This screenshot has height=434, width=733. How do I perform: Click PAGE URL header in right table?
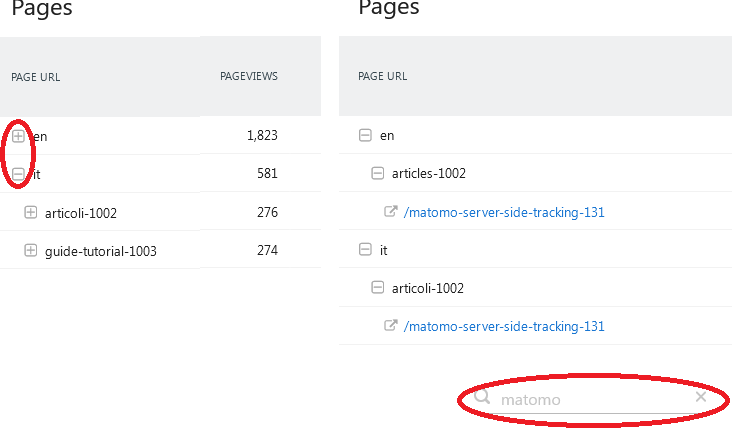pyautogui.click(x=383, y=76)
